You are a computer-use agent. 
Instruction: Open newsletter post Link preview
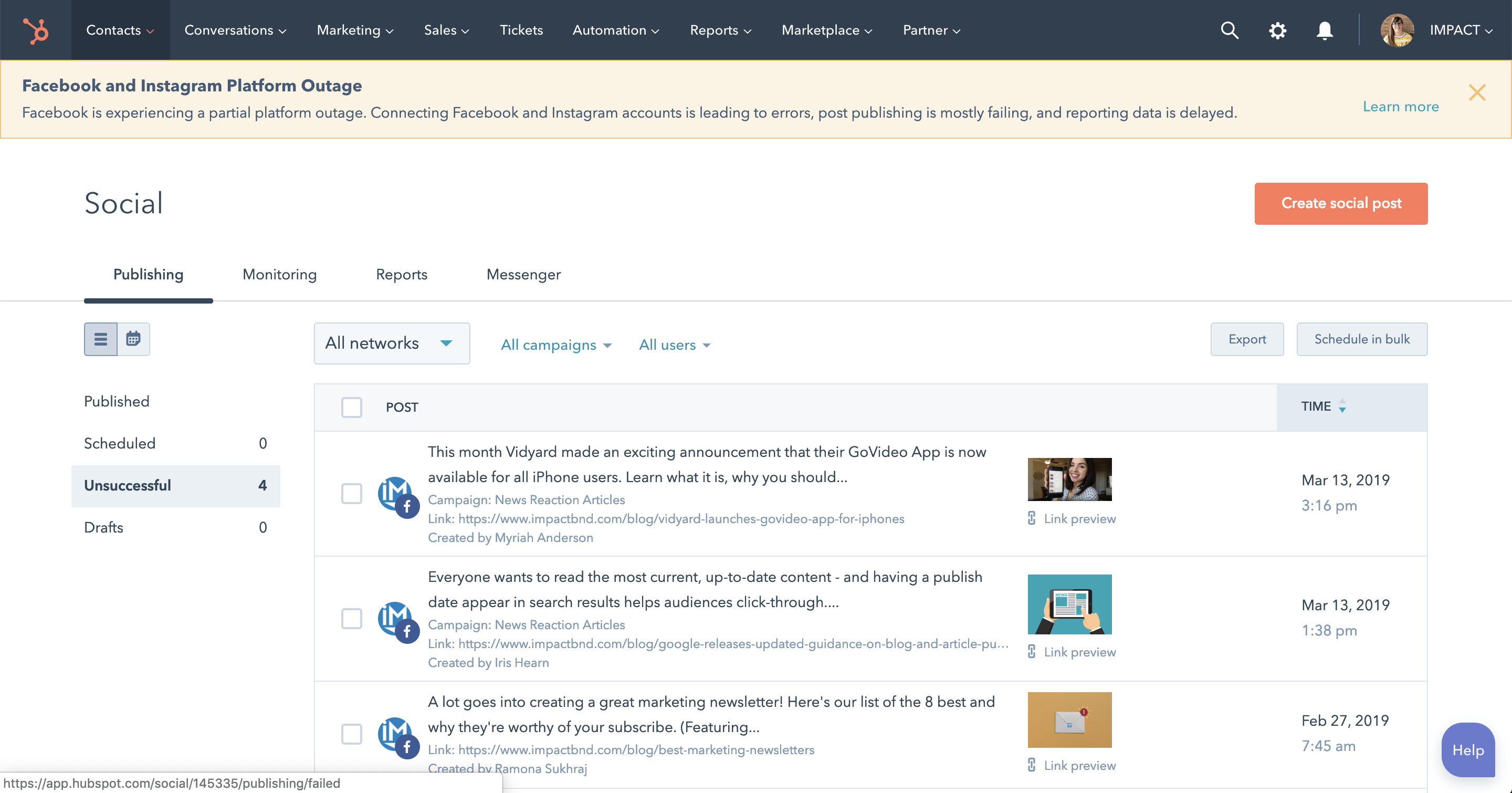click(x=1079, y=765)
